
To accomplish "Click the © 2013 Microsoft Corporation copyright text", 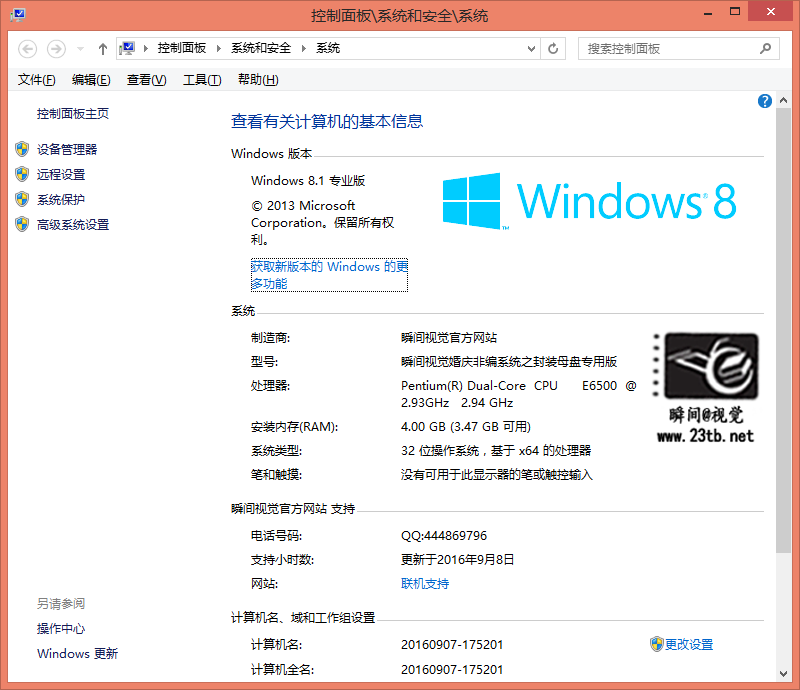I will point(322,223).
